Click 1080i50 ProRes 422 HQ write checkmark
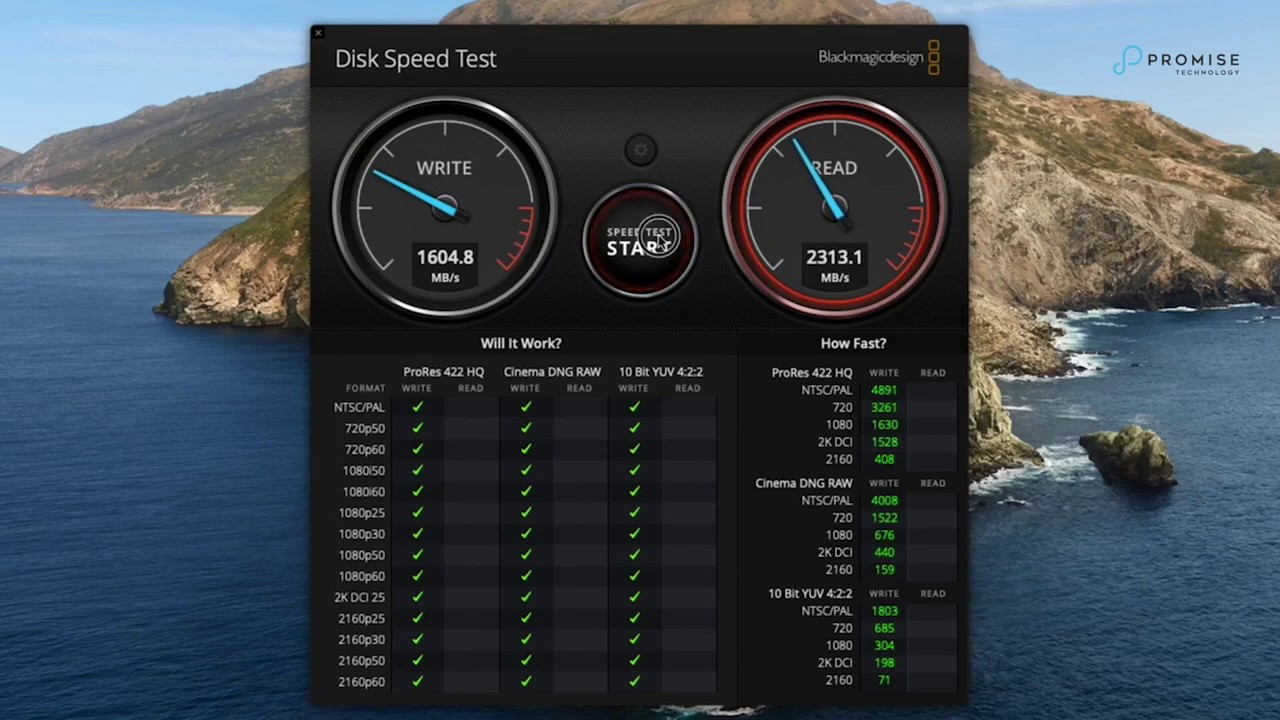Image resolution: width=1280 pixels, height=720 pixels. click(x=417, y=470)
